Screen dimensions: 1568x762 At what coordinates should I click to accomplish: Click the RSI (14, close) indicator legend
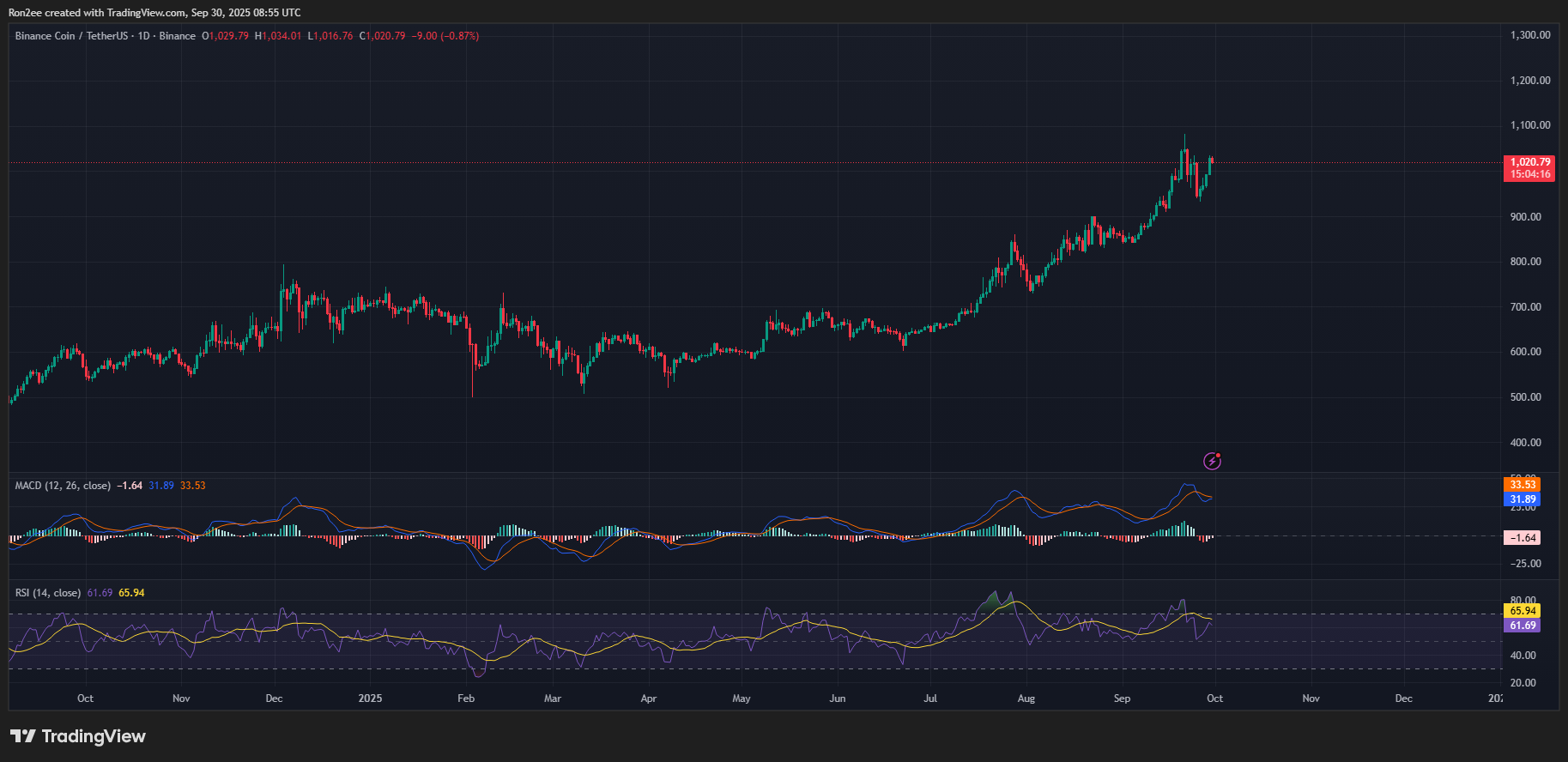pos(48,593)
